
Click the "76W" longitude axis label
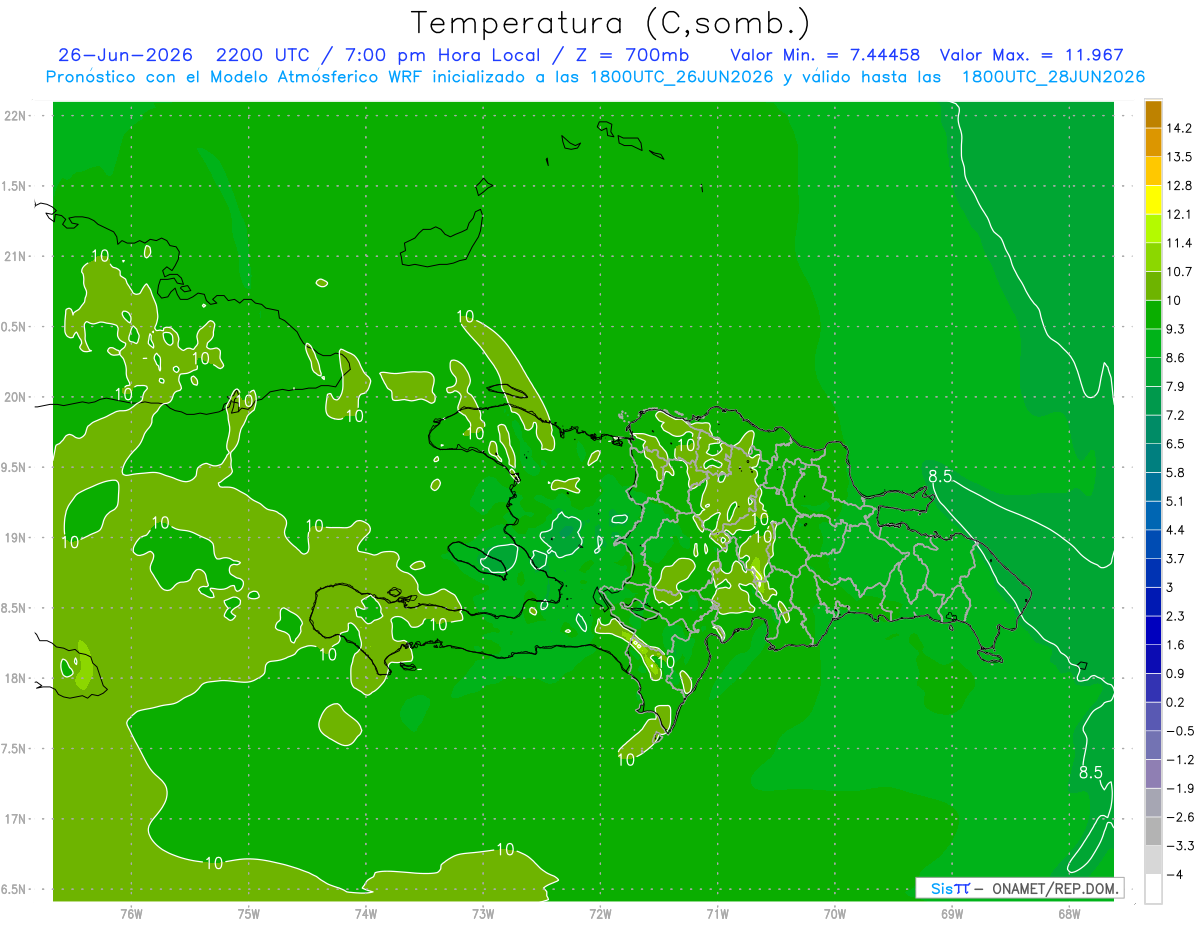pyautogui.click(x=131, y=914)
